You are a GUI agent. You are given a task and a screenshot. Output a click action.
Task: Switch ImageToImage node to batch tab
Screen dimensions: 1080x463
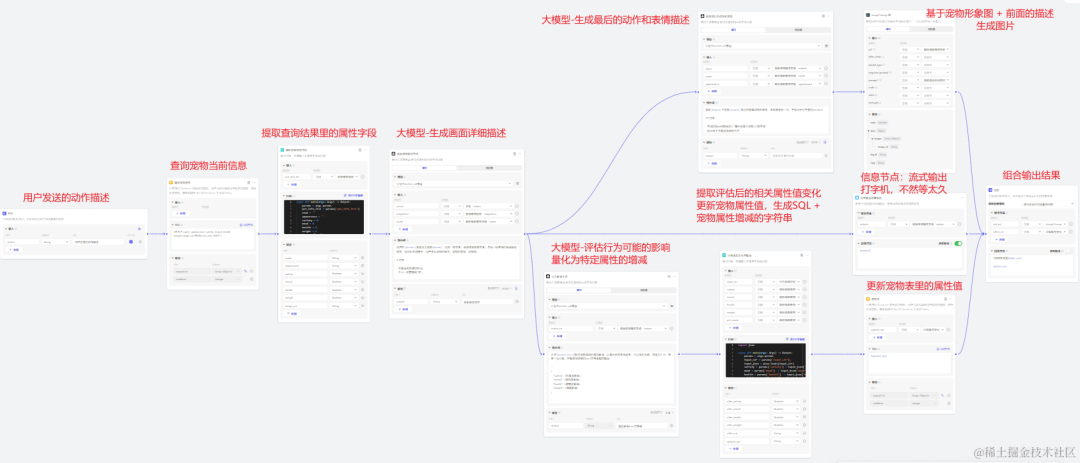click(931, 29)
